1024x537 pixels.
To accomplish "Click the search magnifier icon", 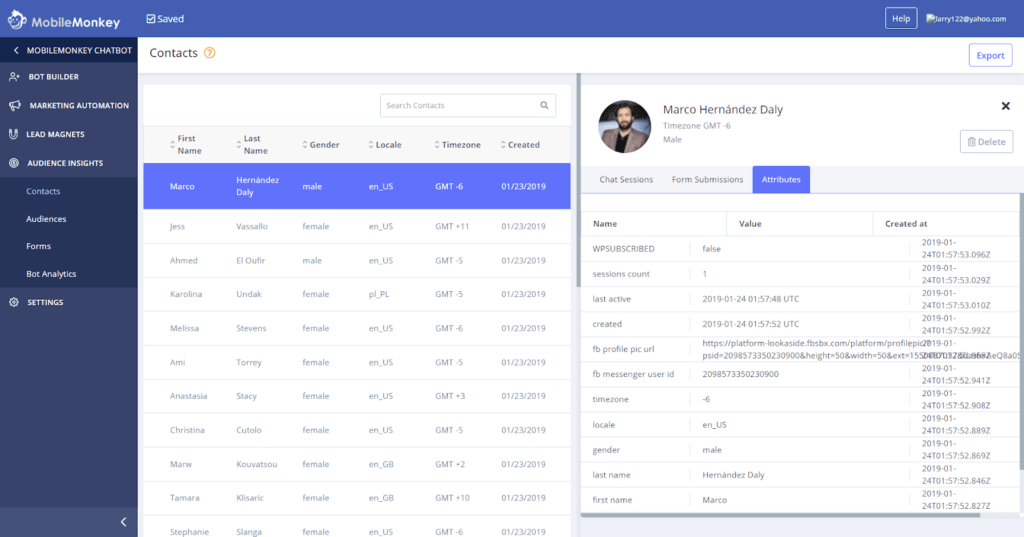I will pyautogui.click(x=544, y=105).
